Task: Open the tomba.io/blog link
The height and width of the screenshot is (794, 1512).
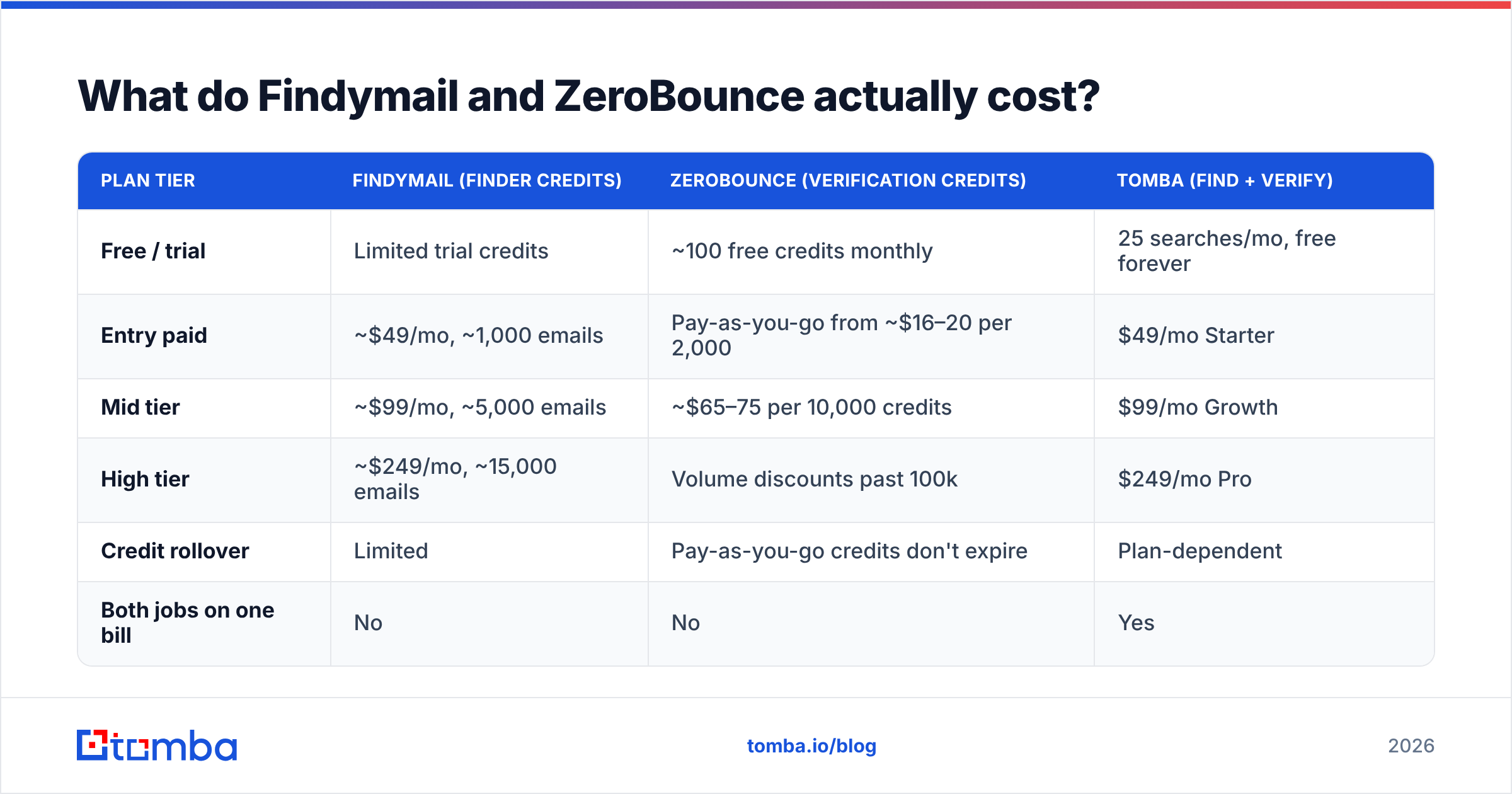Action: (x=811, y=746)
